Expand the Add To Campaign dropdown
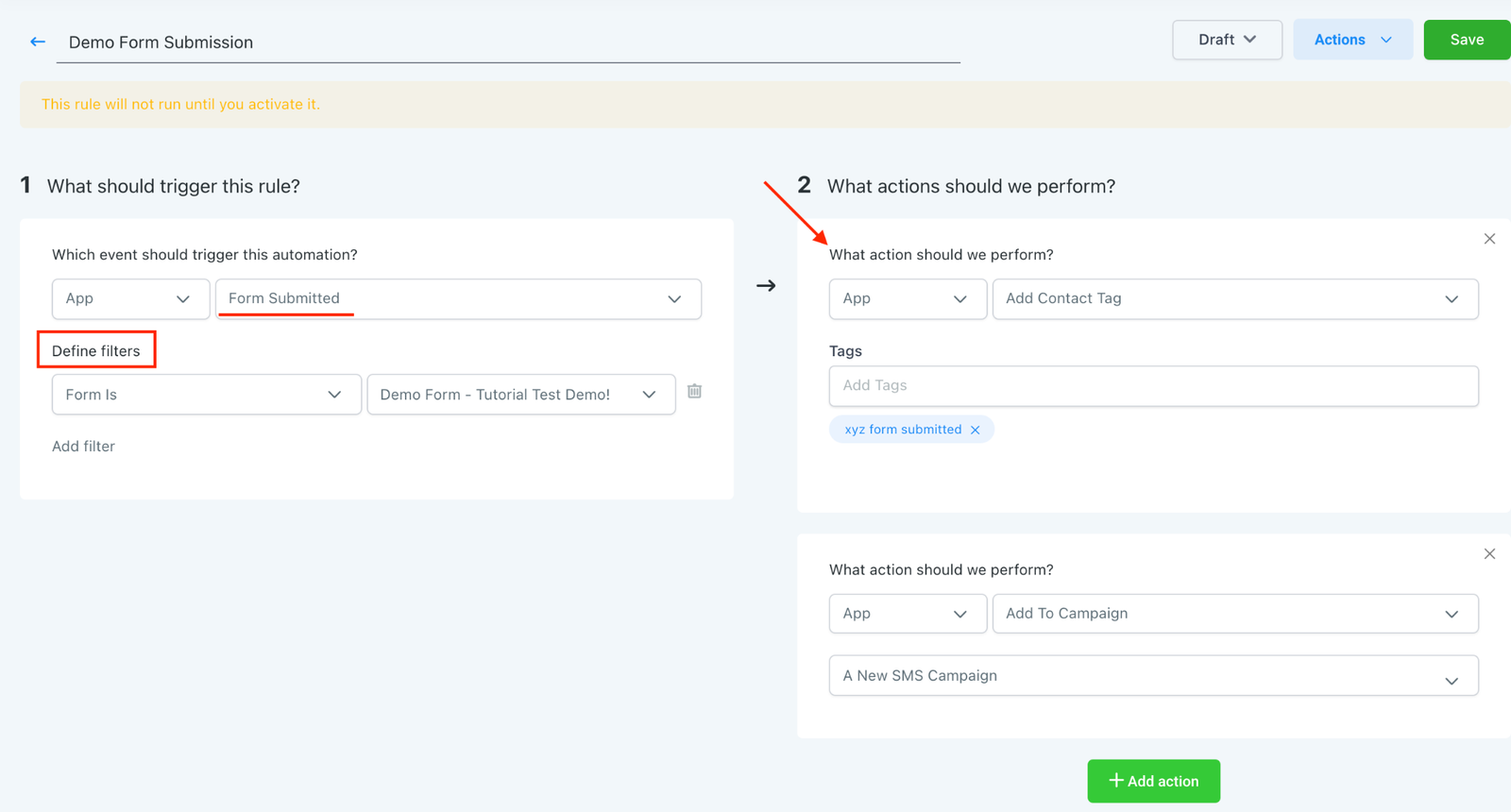This screenshot has width=1511, height=812. pos(1234,614)
